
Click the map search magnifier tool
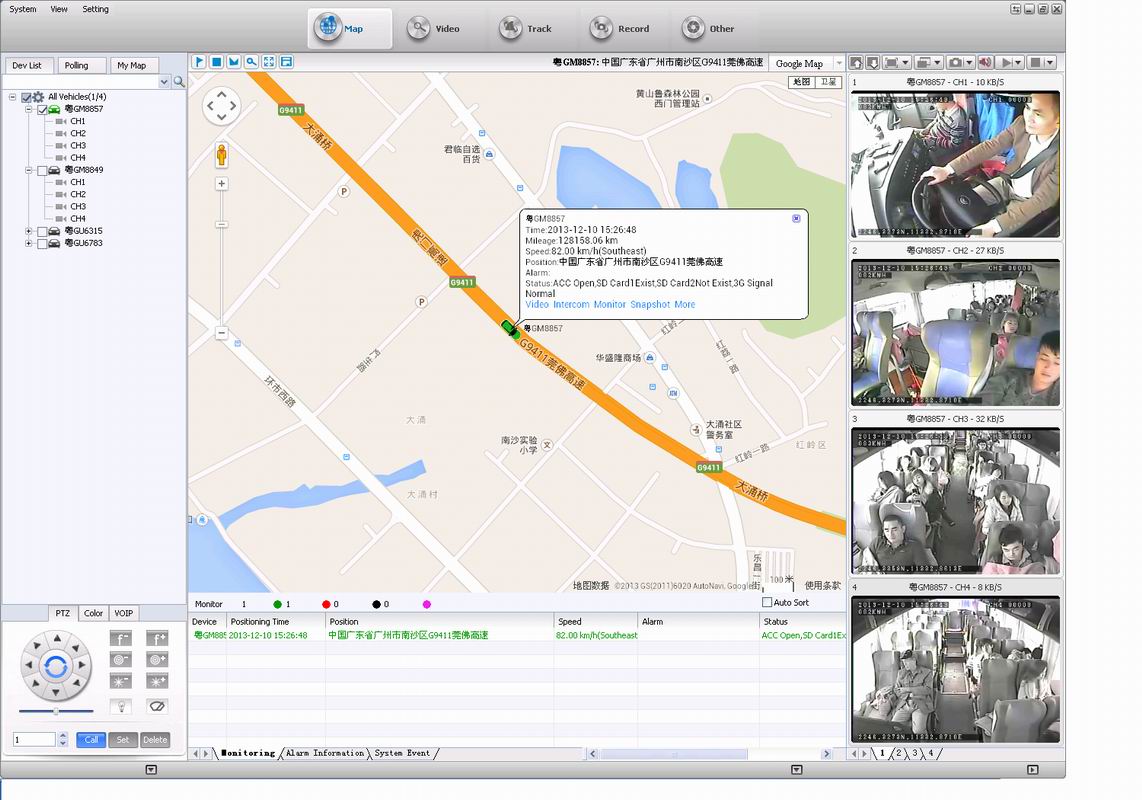(x=251, y=62)
